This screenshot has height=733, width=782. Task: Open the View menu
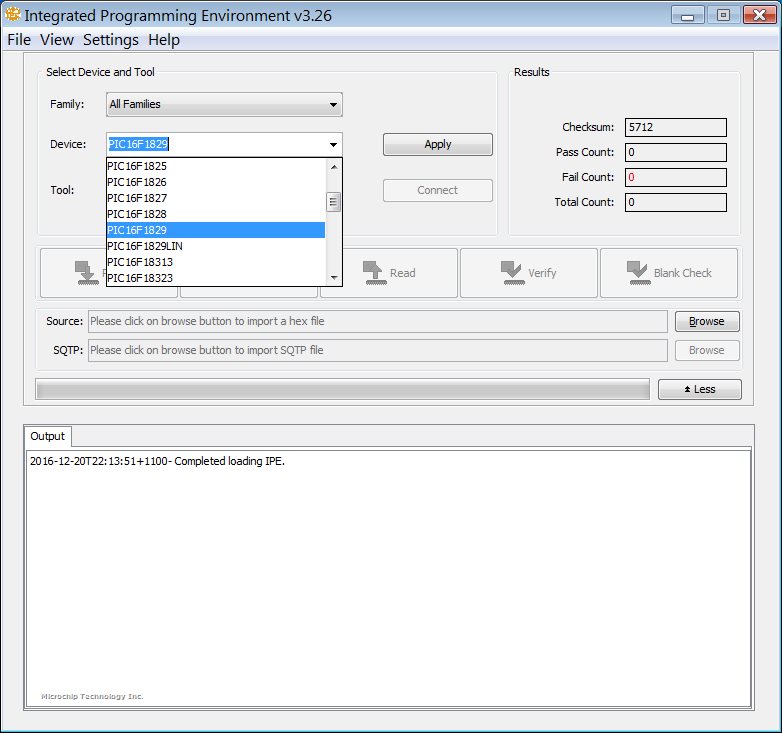tap(57, 40)
